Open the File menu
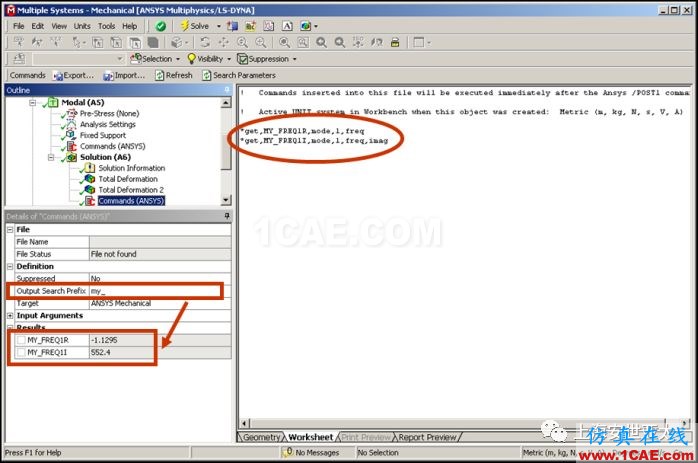 (x=19, y=26)
